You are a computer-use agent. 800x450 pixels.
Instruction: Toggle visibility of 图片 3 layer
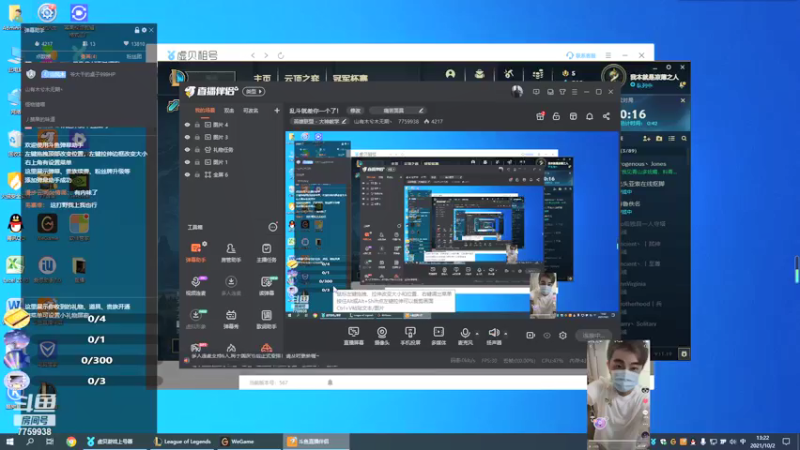pos(187,137)
